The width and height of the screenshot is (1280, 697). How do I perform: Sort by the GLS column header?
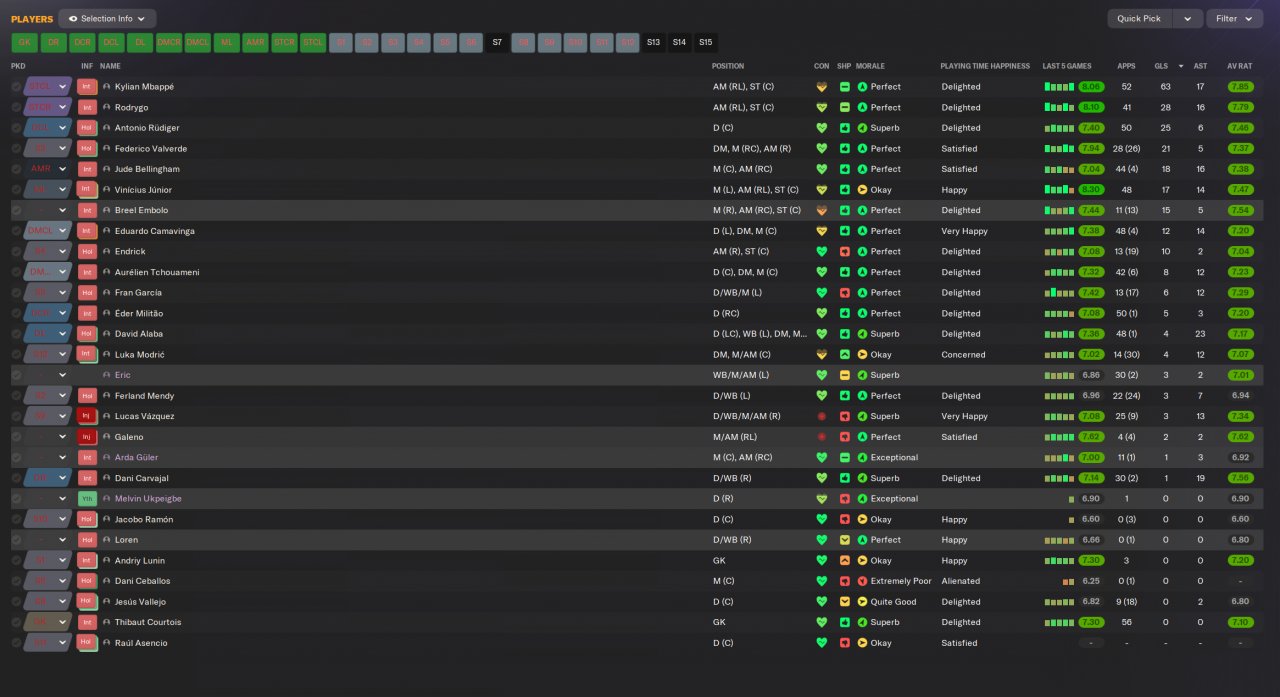[1160, 66]
